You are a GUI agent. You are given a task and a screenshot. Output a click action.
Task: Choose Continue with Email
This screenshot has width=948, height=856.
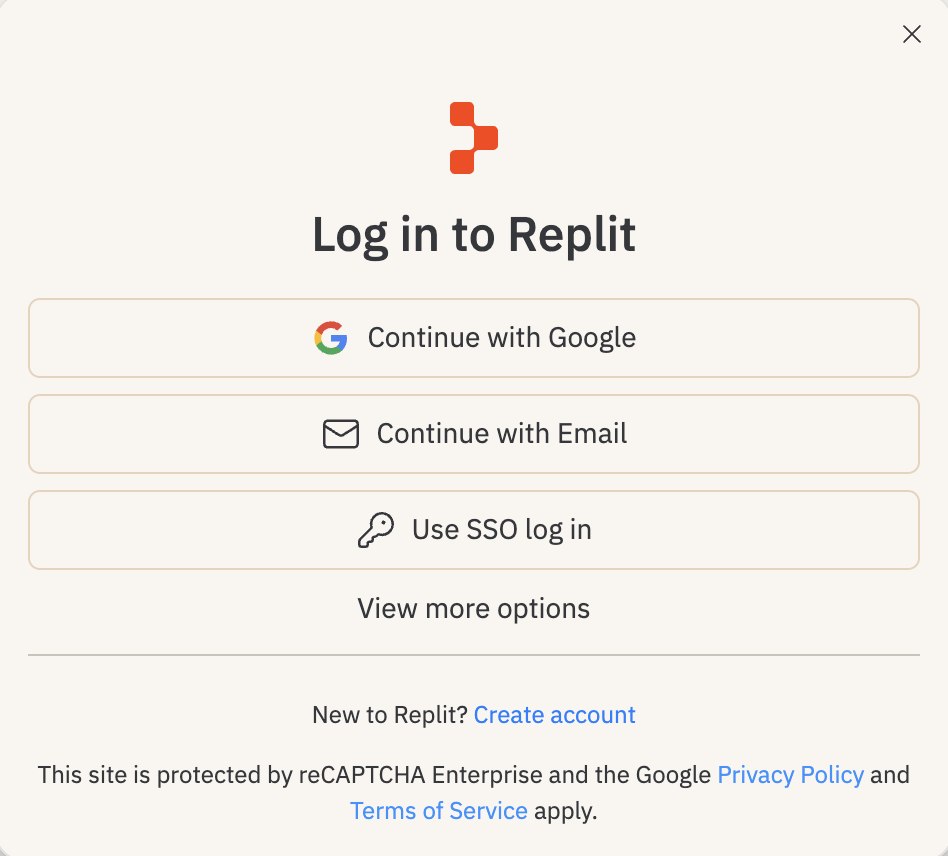point(474,434)
